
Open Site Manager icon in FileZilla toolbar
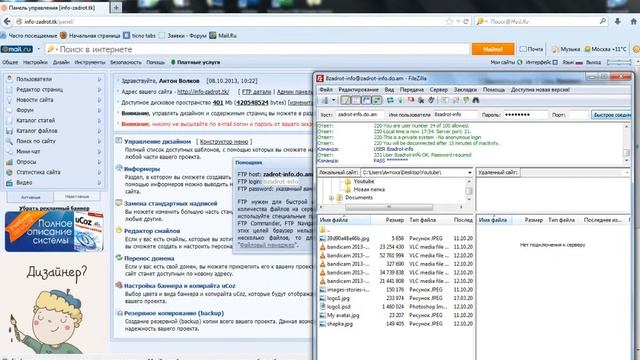[x=325, y=100]
